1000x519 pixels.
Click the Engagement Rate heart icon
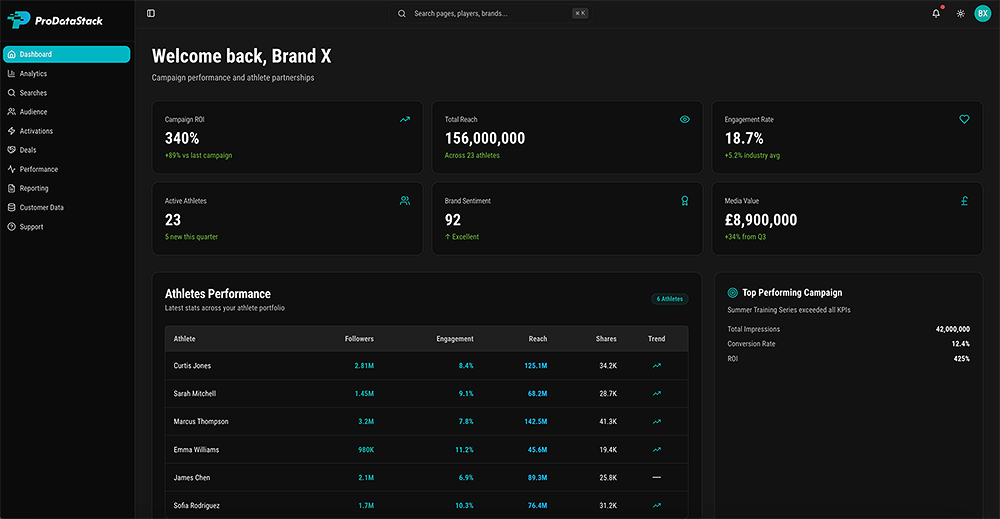(x=964, y=119)
